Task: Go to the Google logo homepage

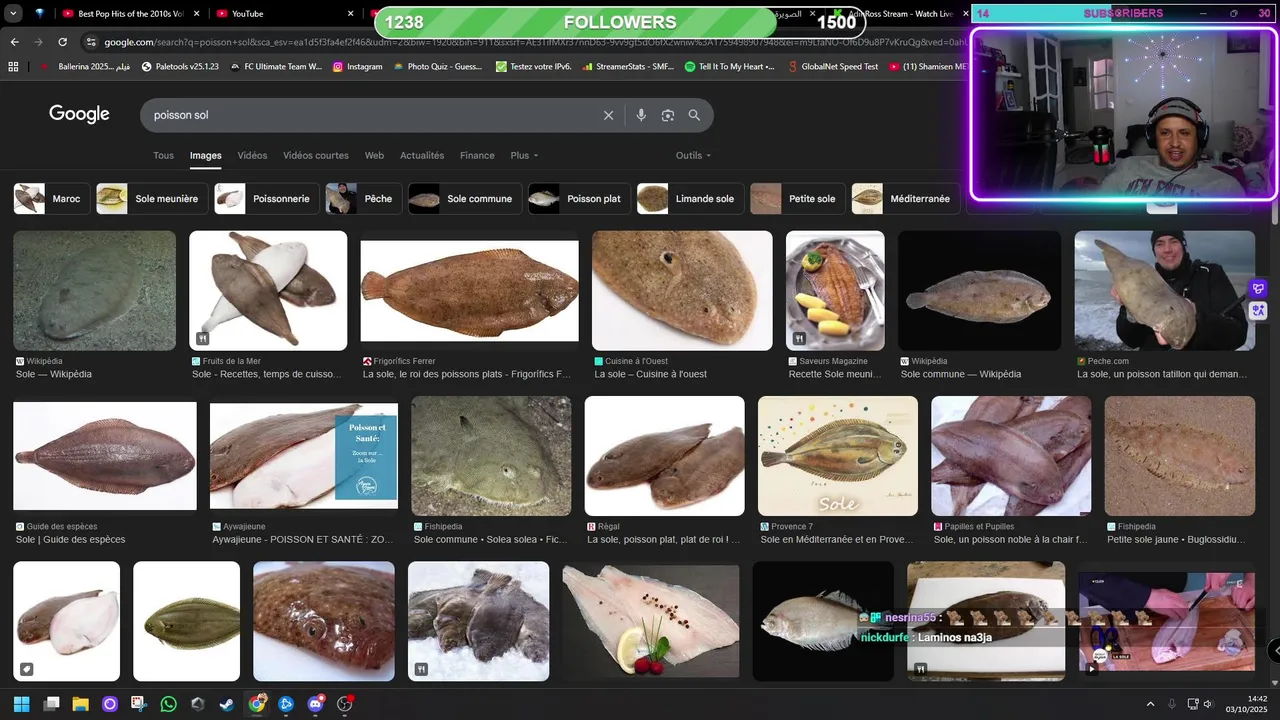Action: tap(79, 114)
